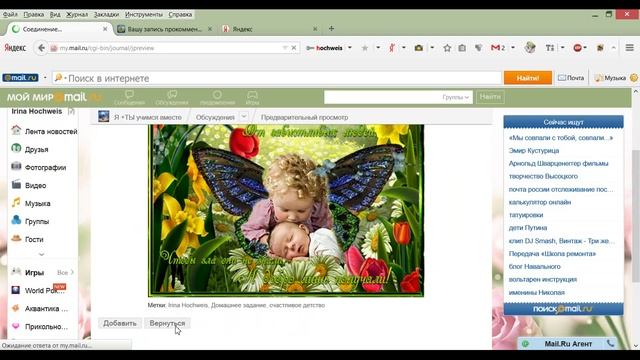Click the camera screenshot toolbar icon
Image resolution: width=640 pixels, height=360 pixels.
click(x=418, y=48)
